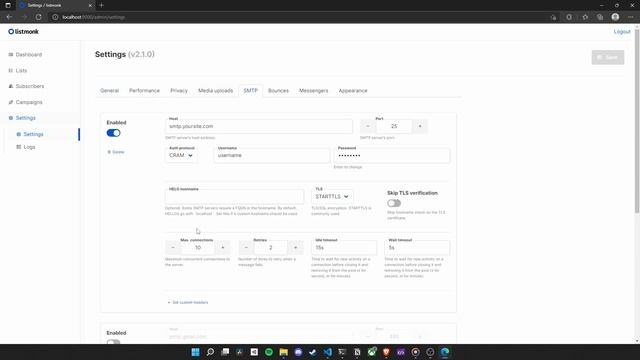Switch to the Messengers tab

pyautogui.click(x=313, y=91)
